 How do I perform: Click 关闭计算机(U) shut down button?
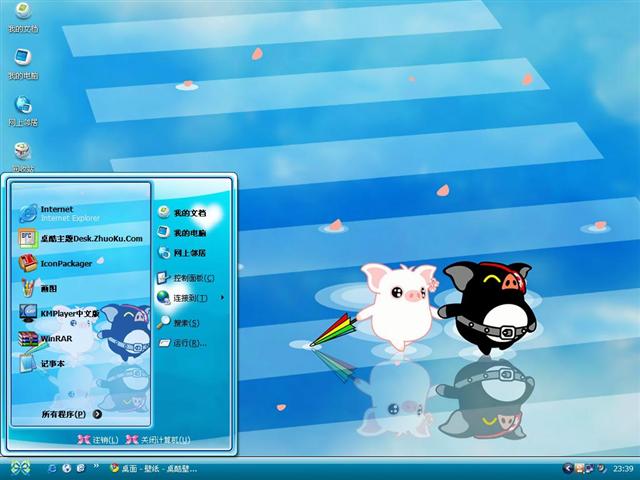pyautogui.click(x=158, y=440)
